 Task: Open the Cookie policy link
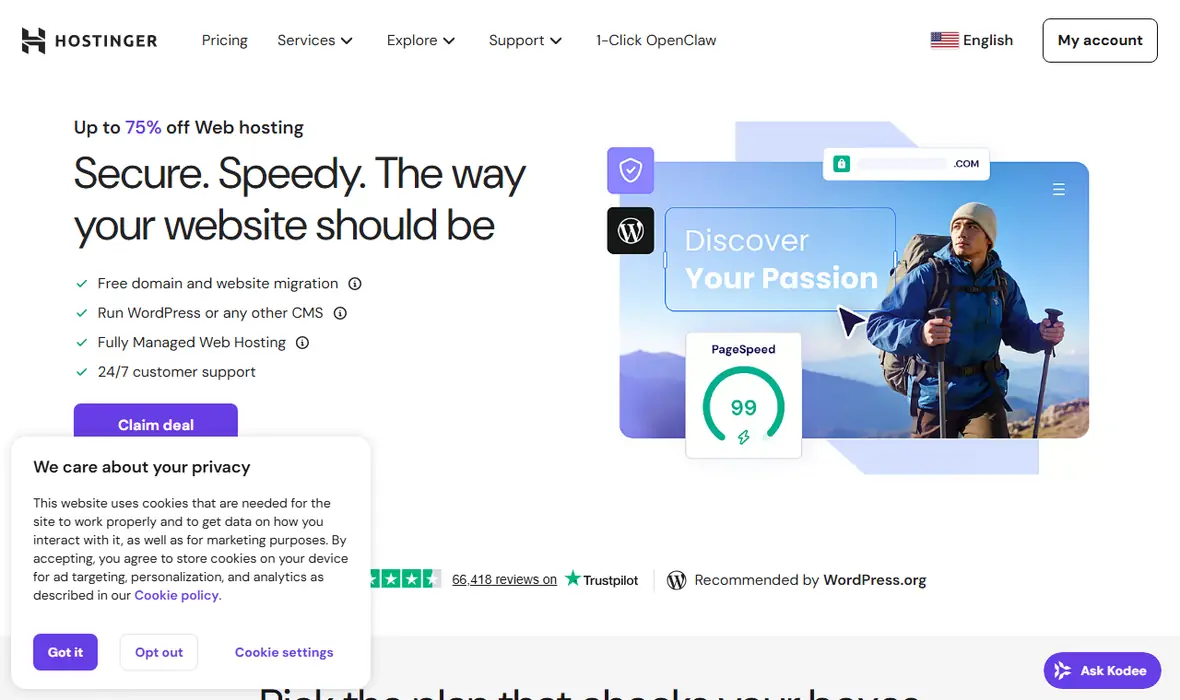(x=177, y=595)
